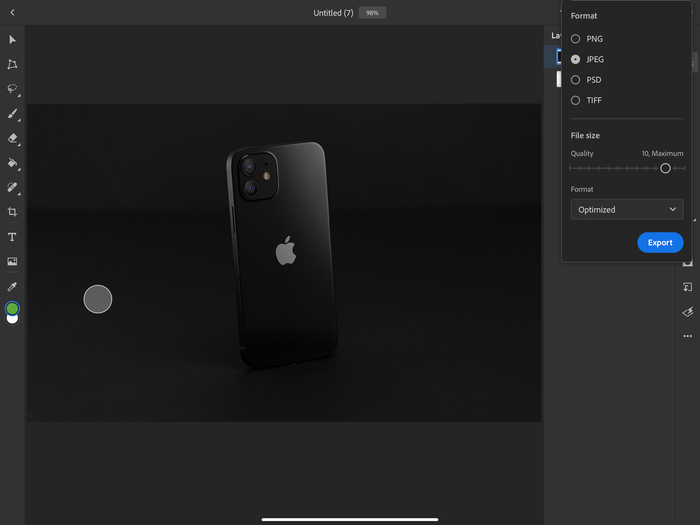Image resolution: width=700 pixels, height=525 pixels.
Task: Select the Paint Bucket fill tool
Action: coord(12,163)
